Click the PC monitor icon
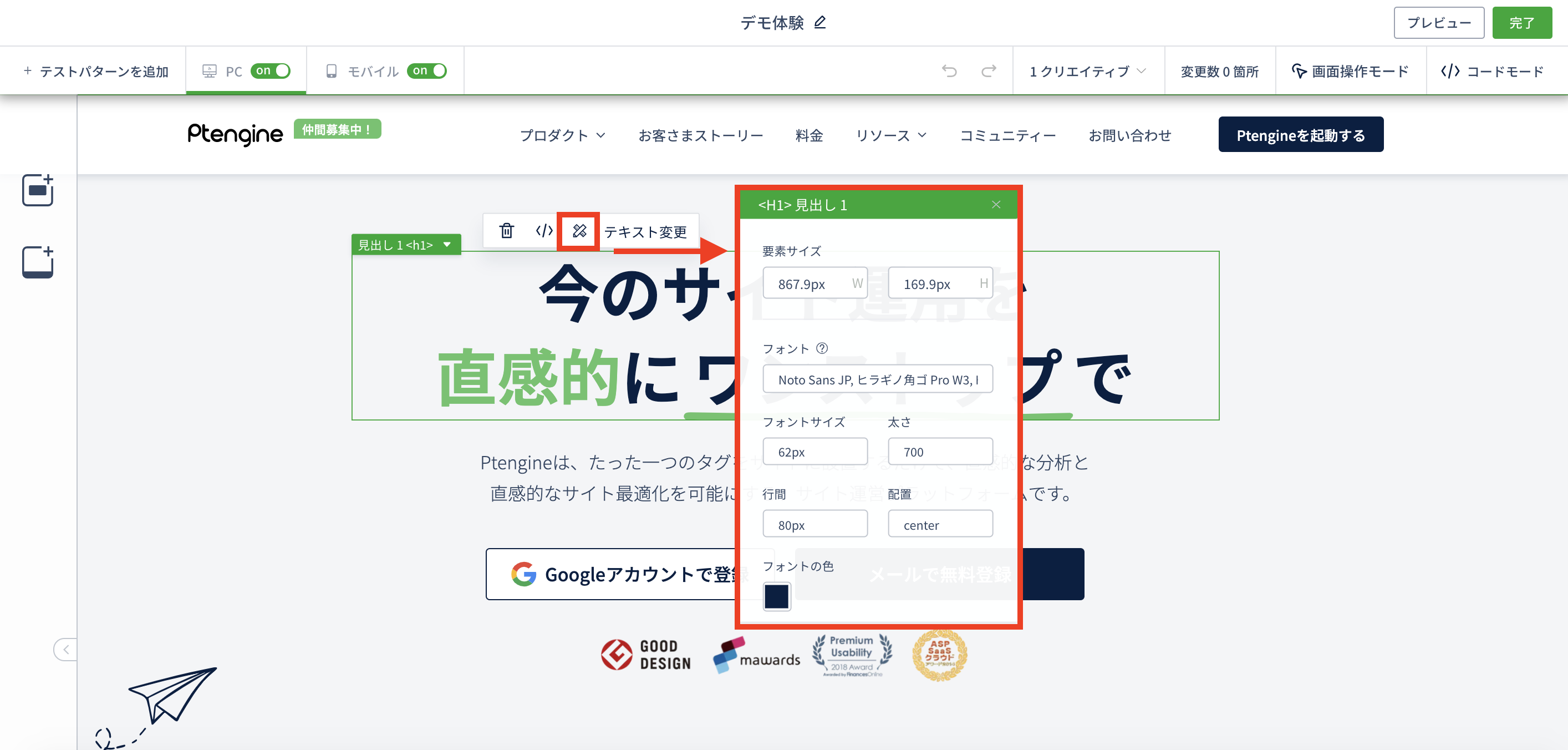 (210, 71)
